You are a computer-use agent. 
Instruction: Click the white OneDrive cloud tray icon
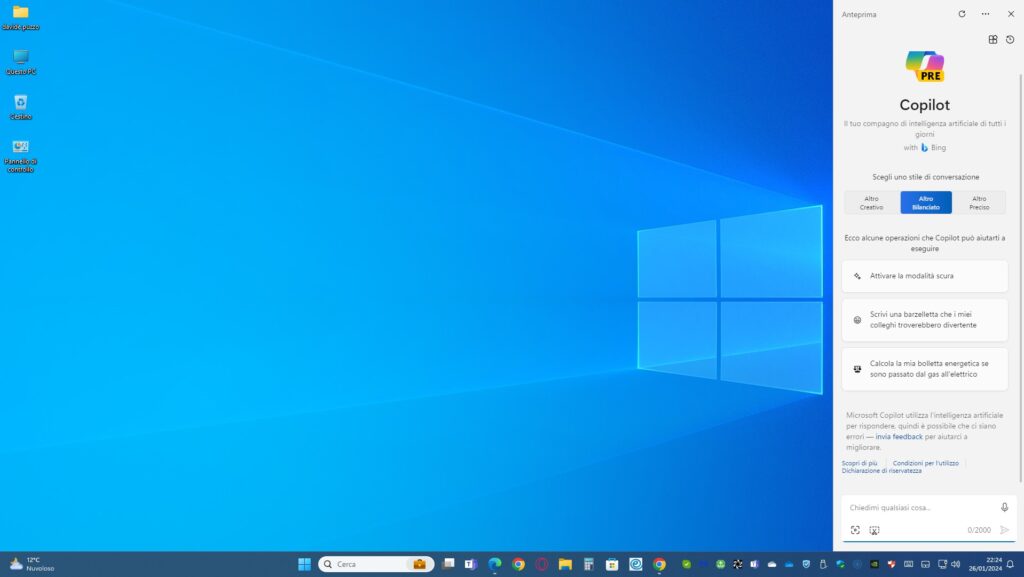point(772,565)
